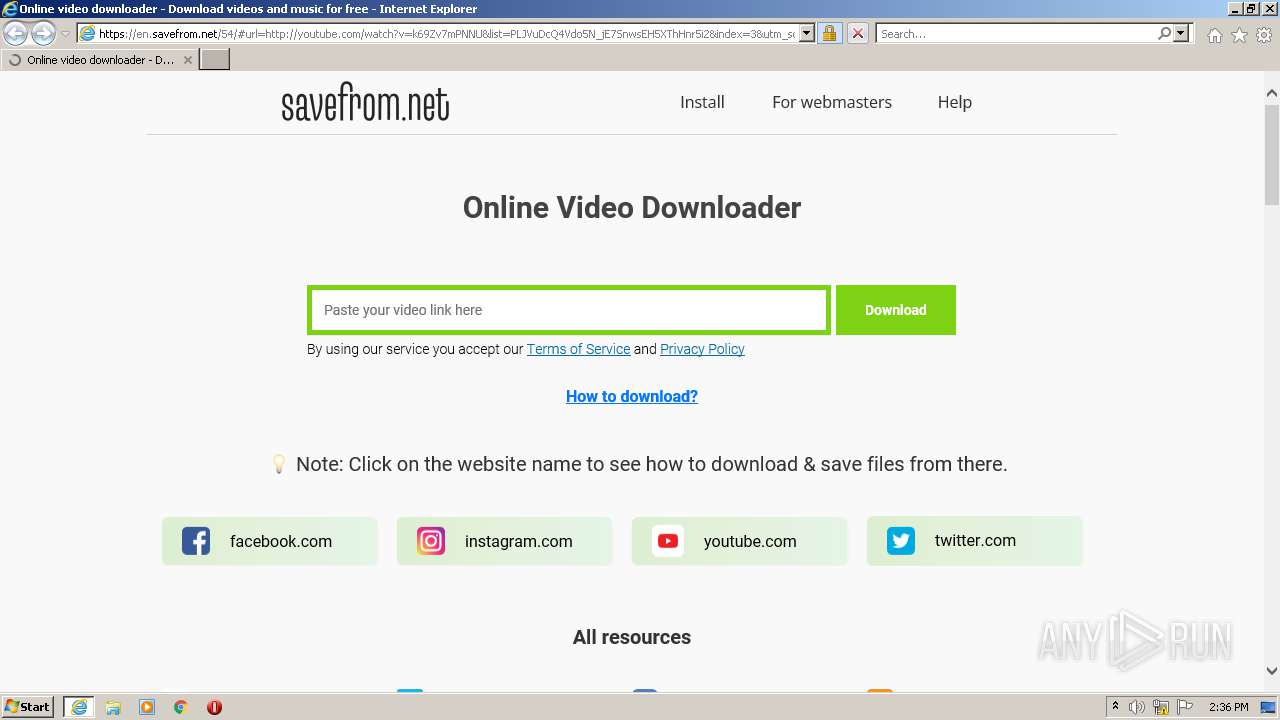Click the Instagram logo icon
Viewport: 1280px width, 720px height.
pyautogui.click(x=431, y=541)
